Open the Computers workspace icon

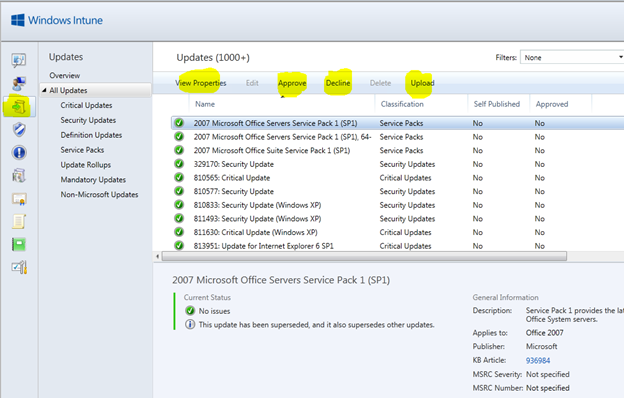(19, 84)
